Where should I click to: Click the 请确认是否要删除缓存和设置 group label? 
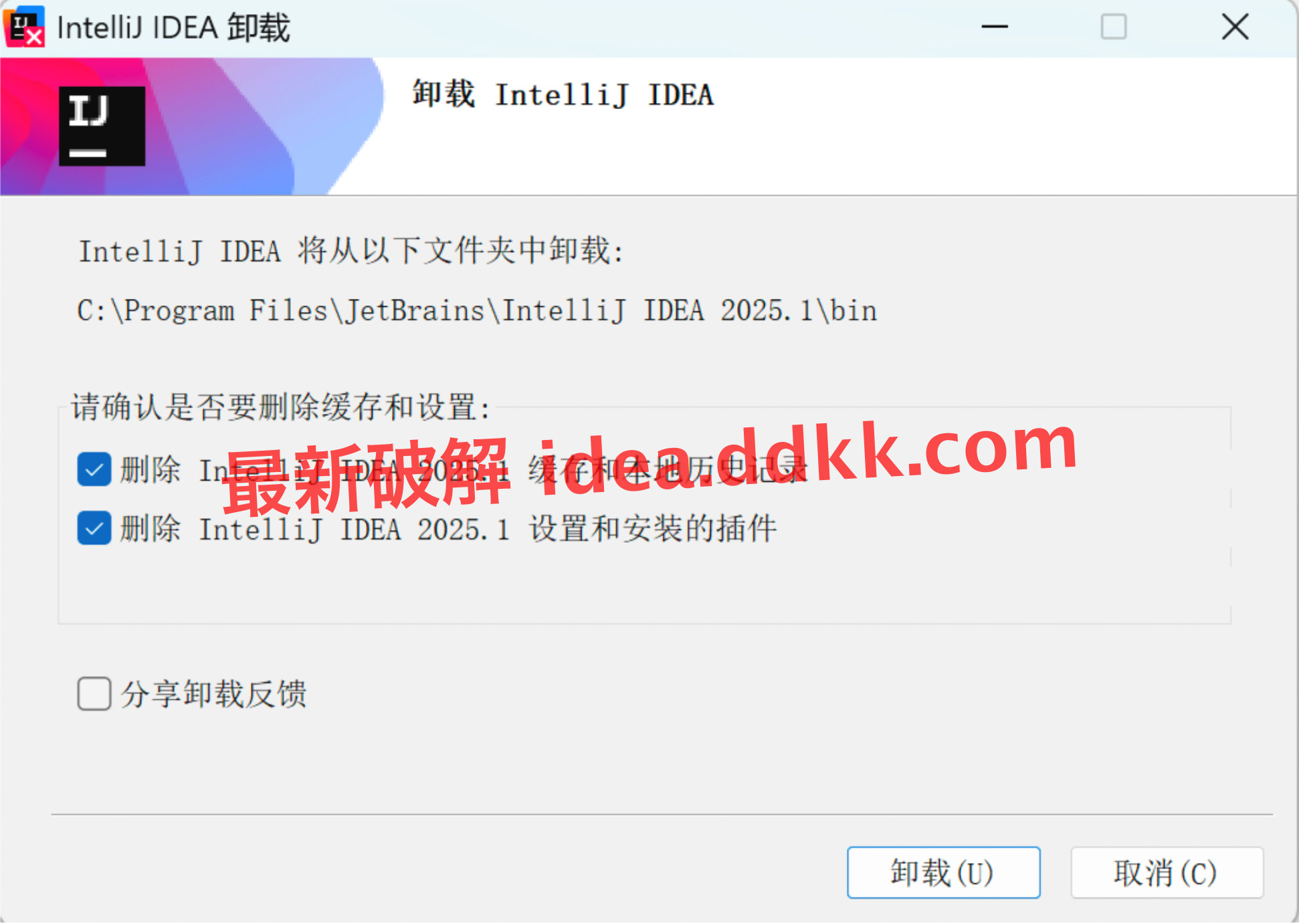click(281, 407)
